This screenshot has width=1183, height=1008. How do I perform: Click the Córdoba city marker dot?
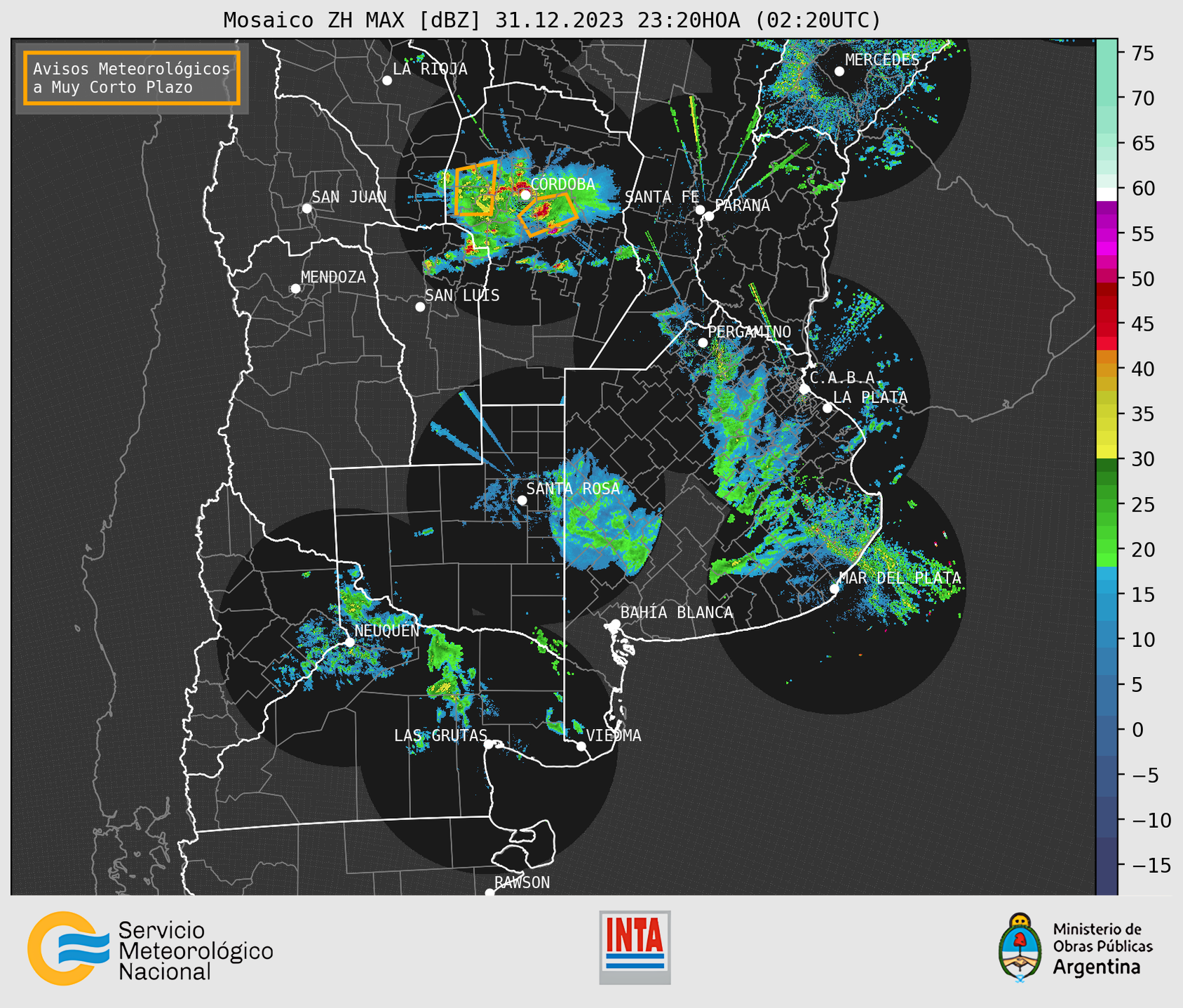tap(525, 195)
